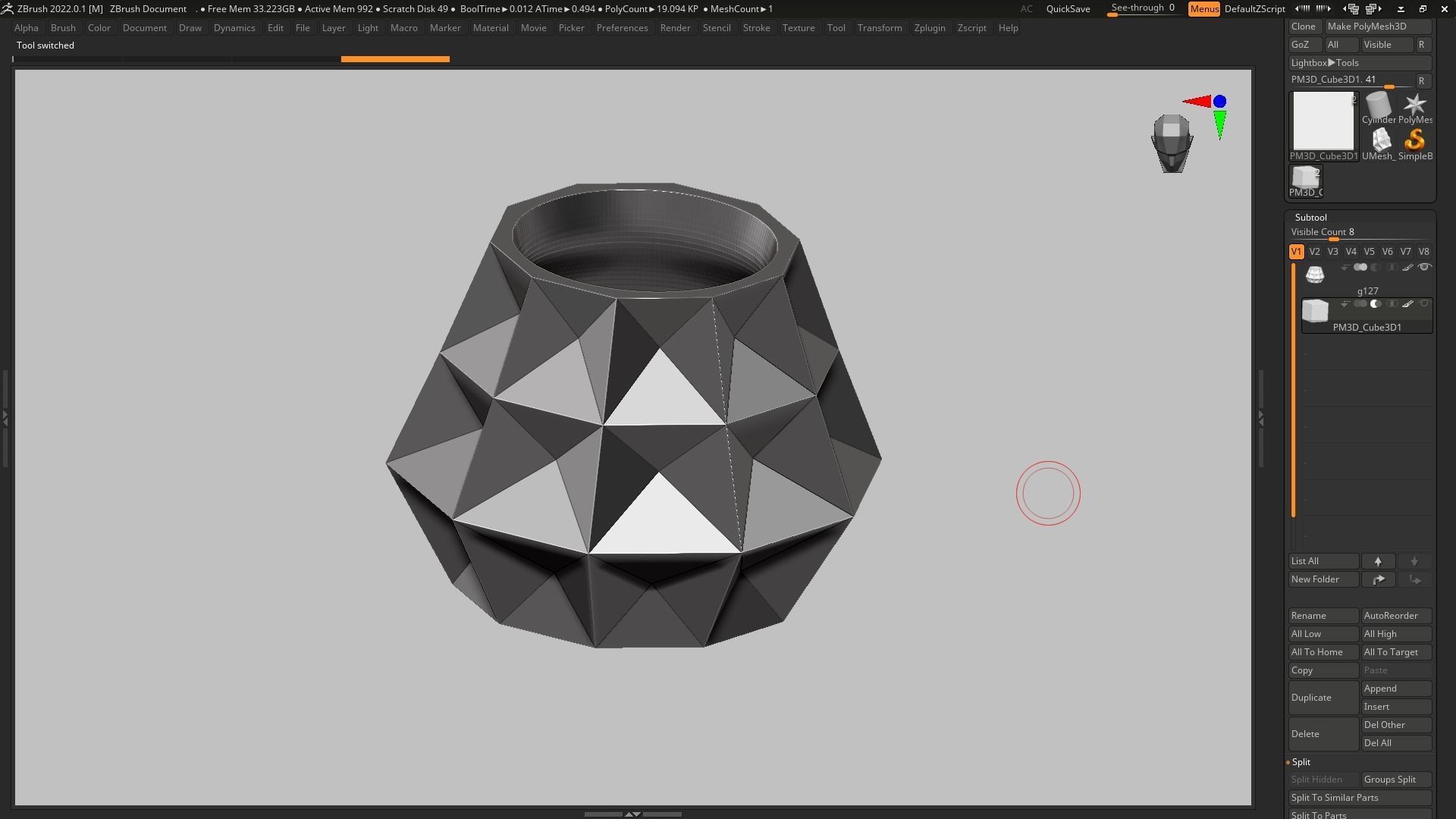Click the dimmed move-out-of-folder arrow icon
Screen dimensions: 1456x819
(x=1414, y=579)
